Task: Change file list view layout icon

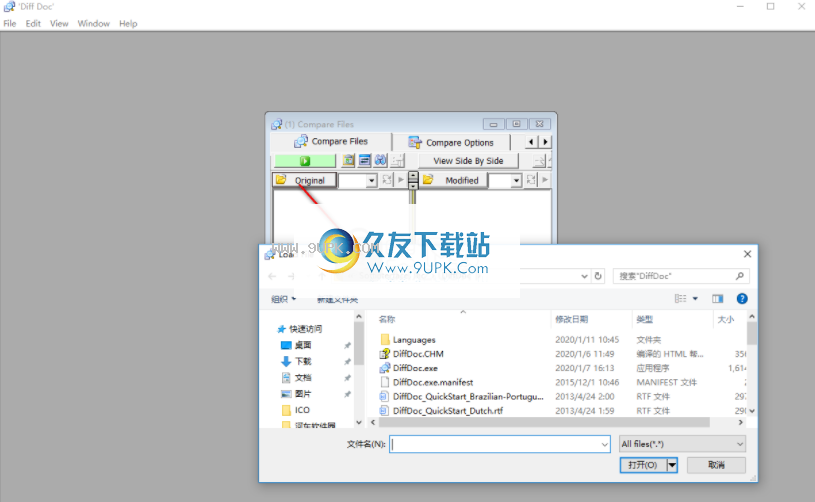Action: pyautogui.click(x=680, y=298)
